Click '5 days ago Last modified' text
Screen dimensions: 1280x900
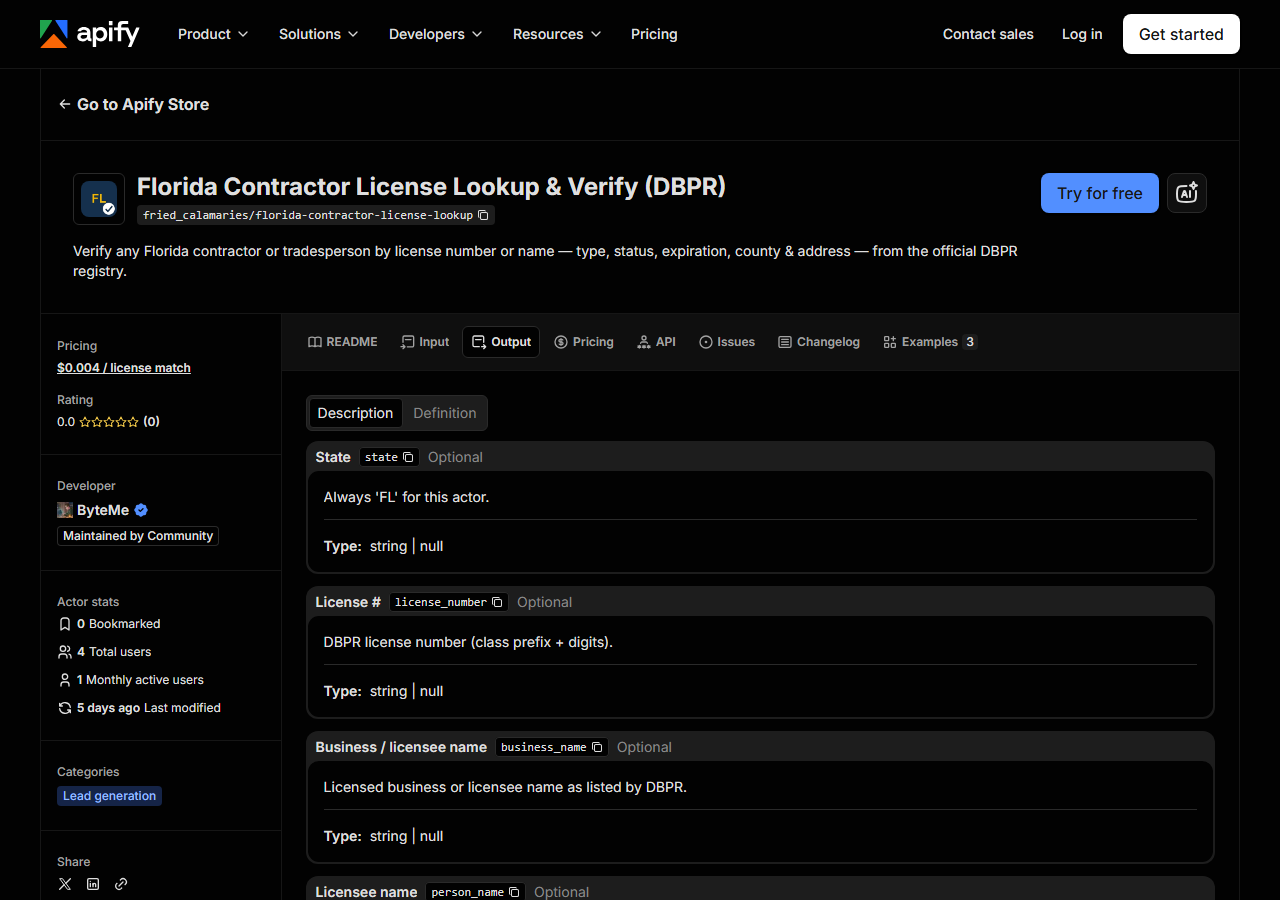tap(139, 708)
